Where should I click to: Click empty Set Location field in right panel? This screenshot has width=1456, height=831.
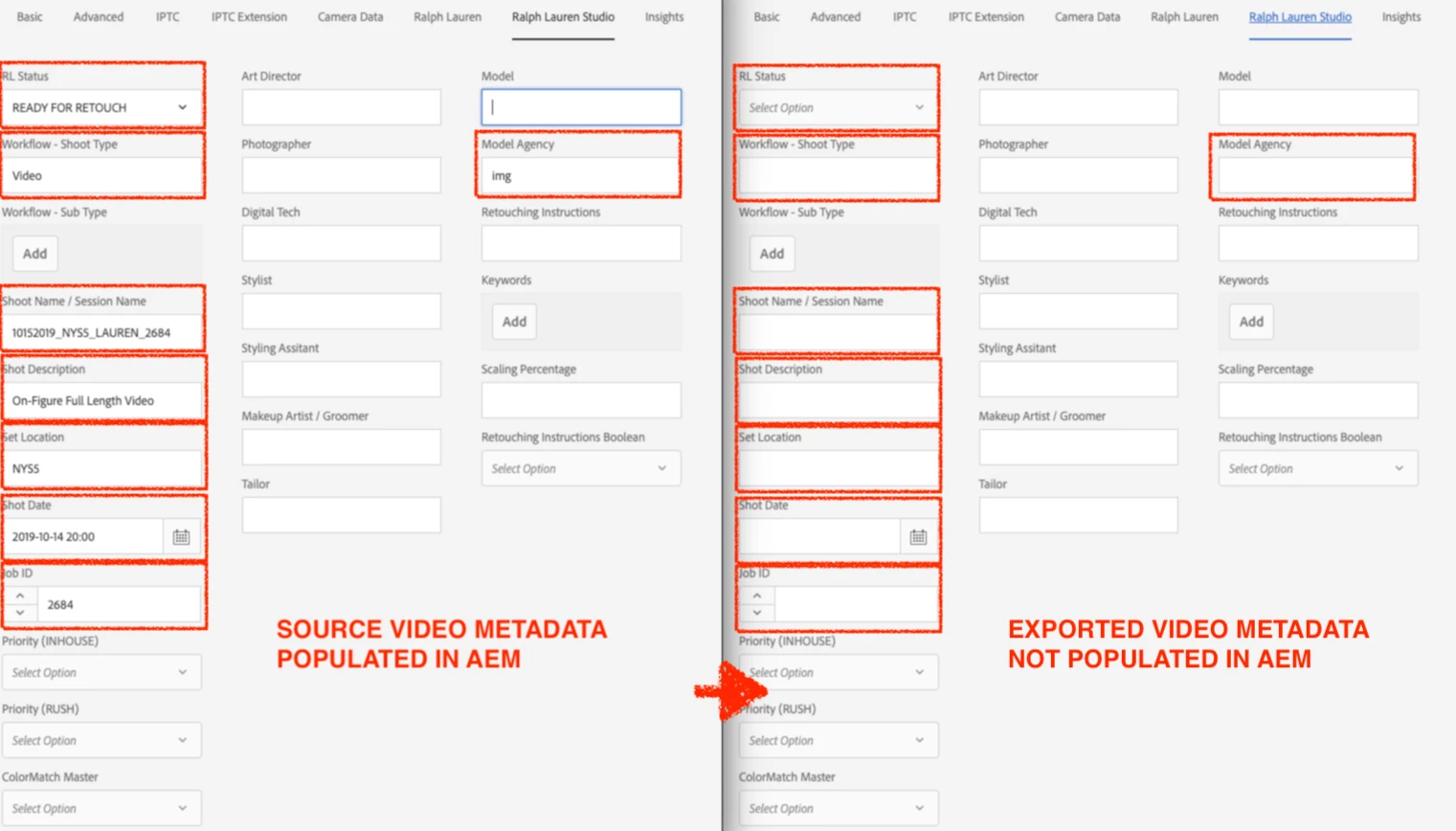coord(839,468)
